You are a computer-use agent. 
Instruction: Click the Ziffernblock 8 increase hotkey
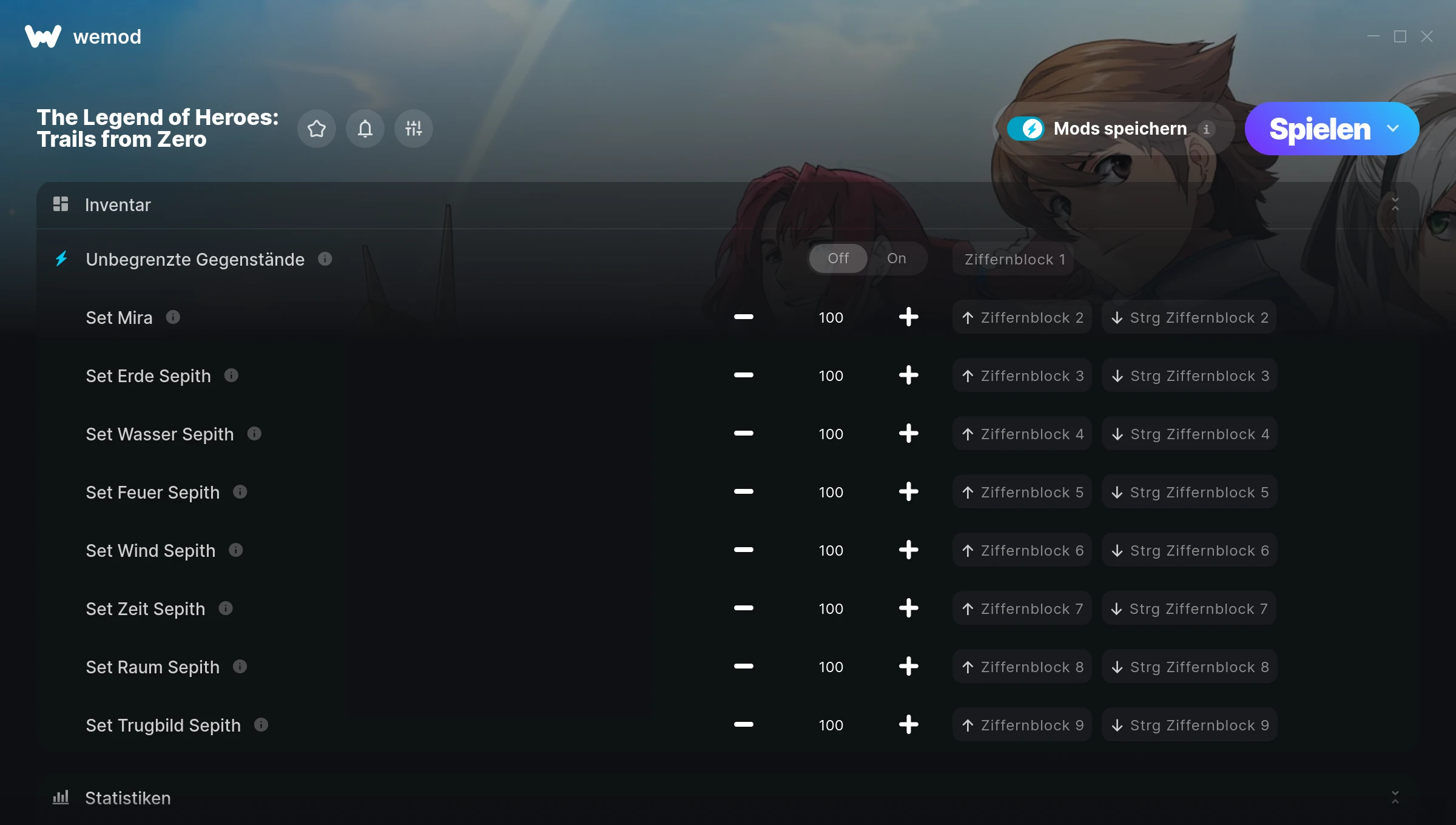(1022, 667)
